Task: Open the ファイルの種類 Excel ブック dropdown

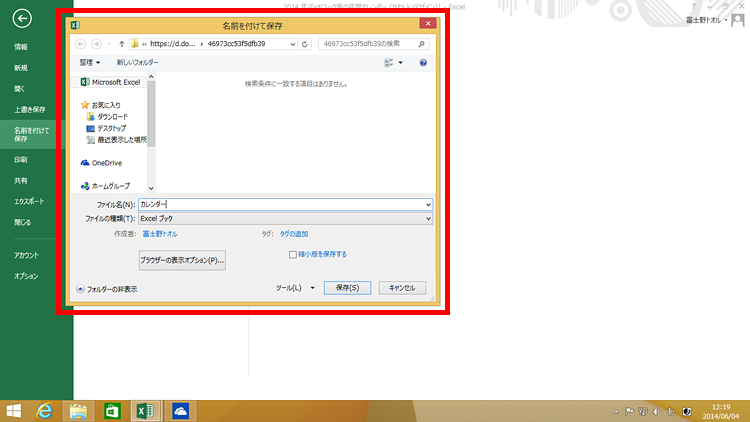Action: click(285, 217)
